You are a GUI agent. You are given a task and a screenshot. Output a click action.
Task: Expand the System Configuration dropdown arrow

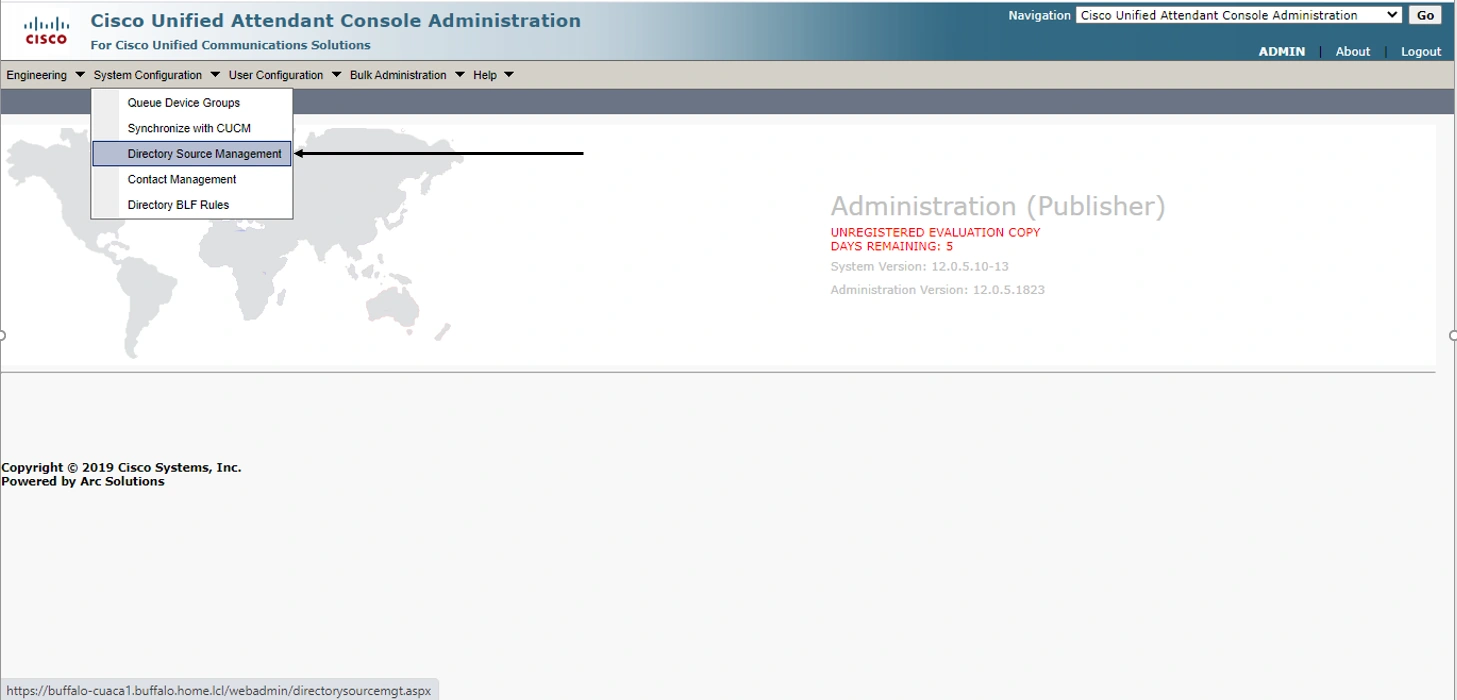point(215,75)
